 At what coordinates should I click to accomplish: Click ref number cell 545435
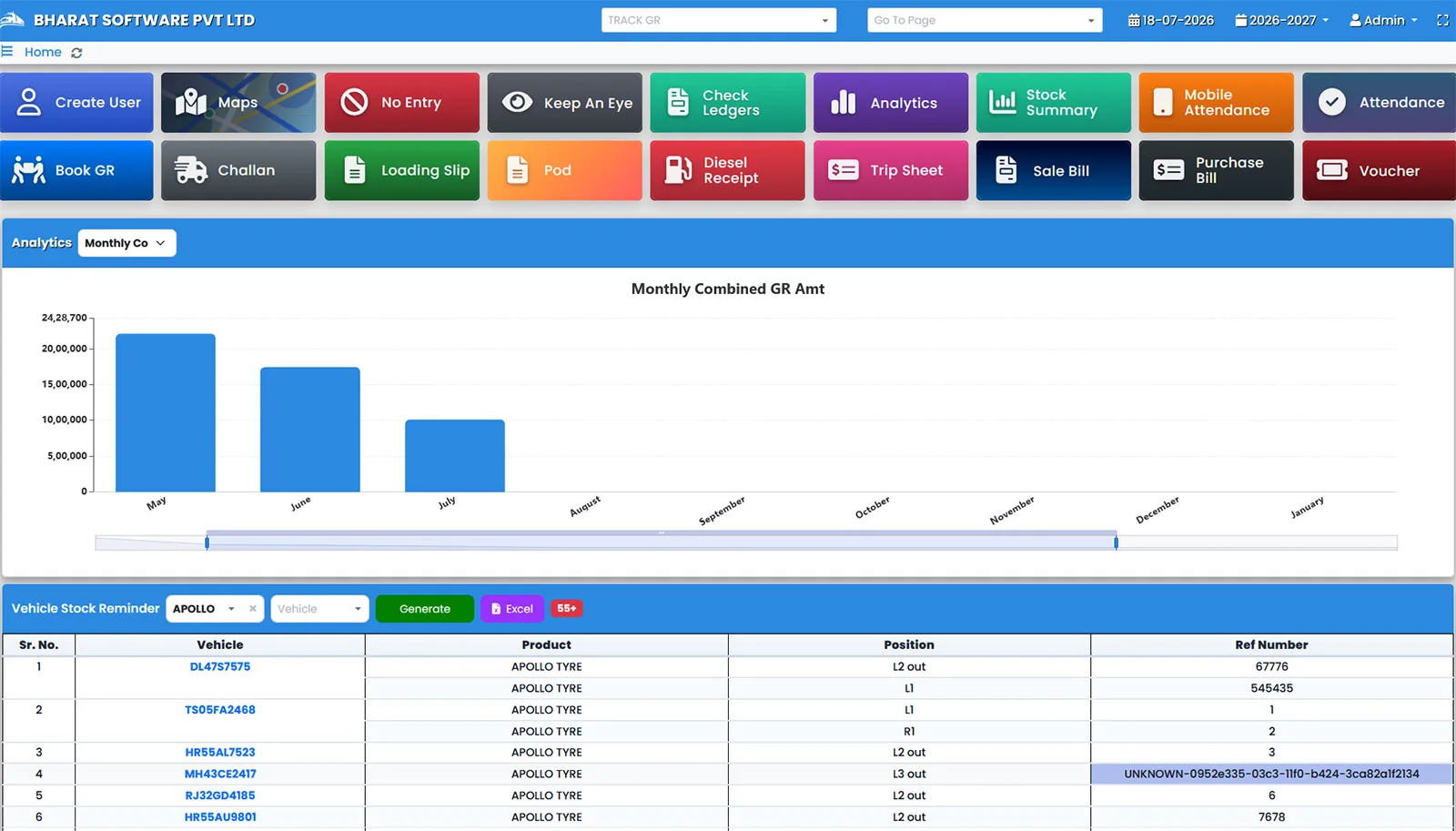pyautogui.click(x=1271, y=689)
